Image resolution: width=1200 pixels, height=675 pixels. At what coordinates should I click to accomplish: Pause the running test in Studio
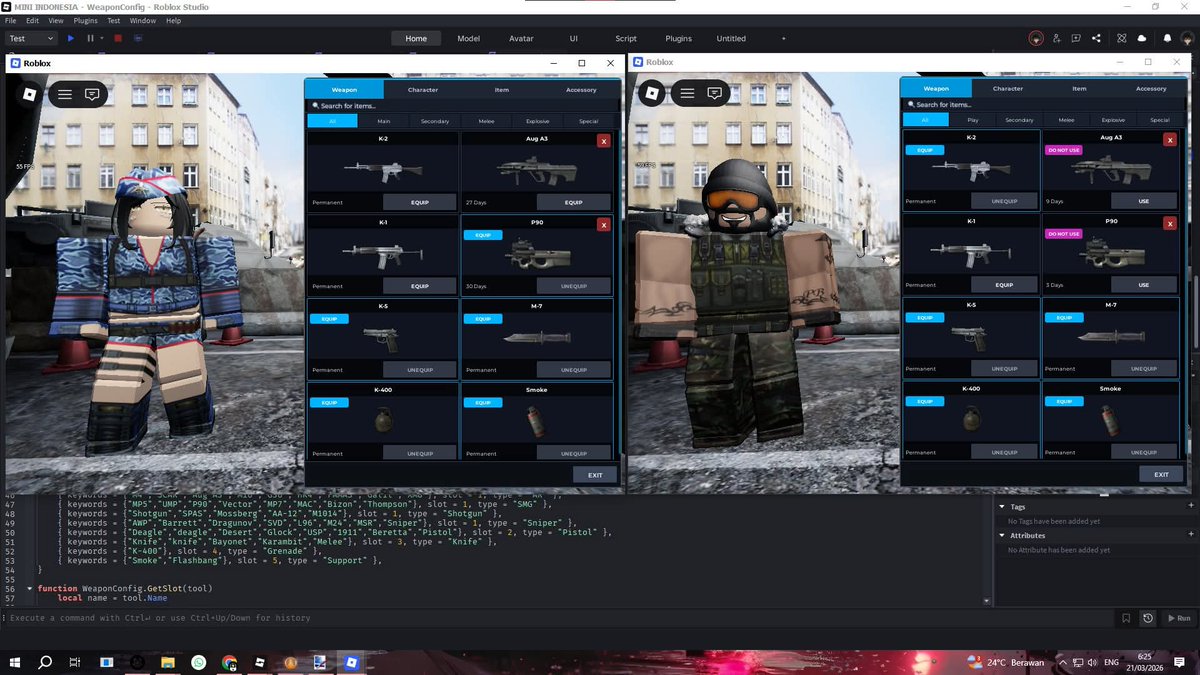click(x=90, y=38)
